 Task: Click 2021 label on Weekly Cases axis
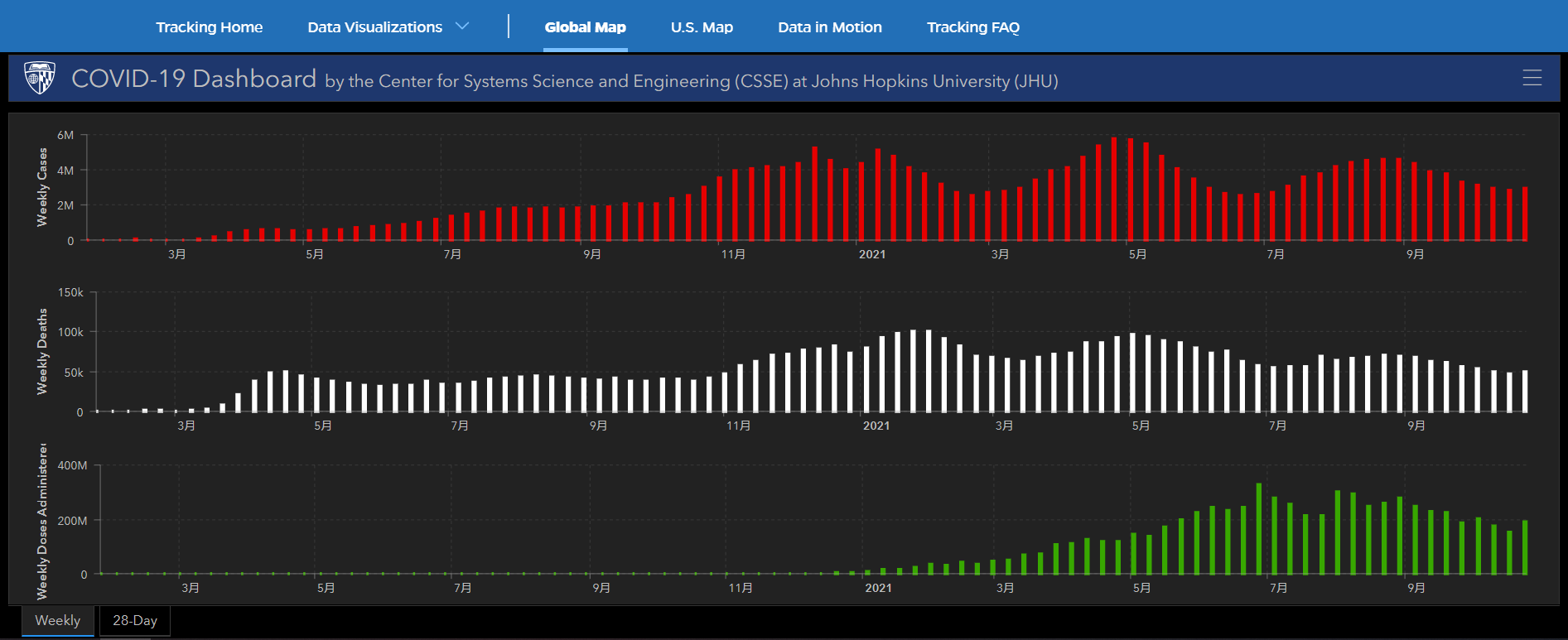(x=871, y=254)
